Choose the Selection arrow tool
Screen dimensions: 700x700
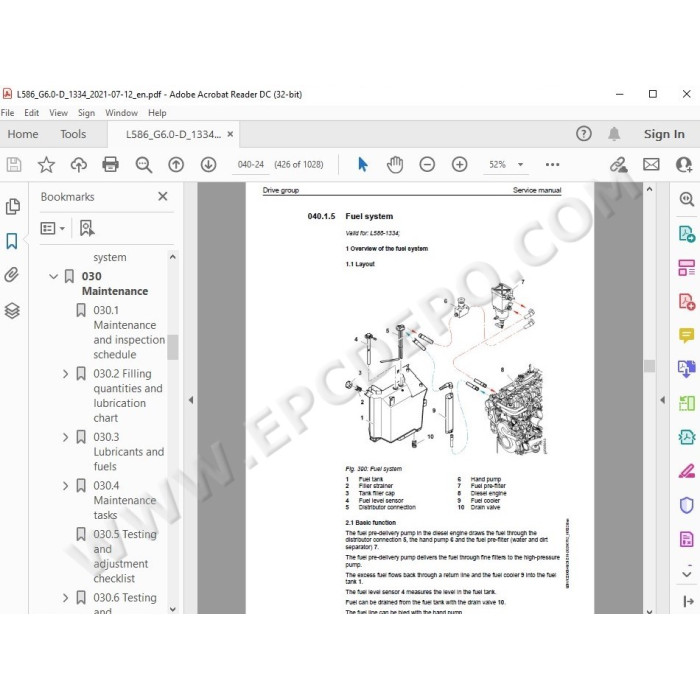362,165
